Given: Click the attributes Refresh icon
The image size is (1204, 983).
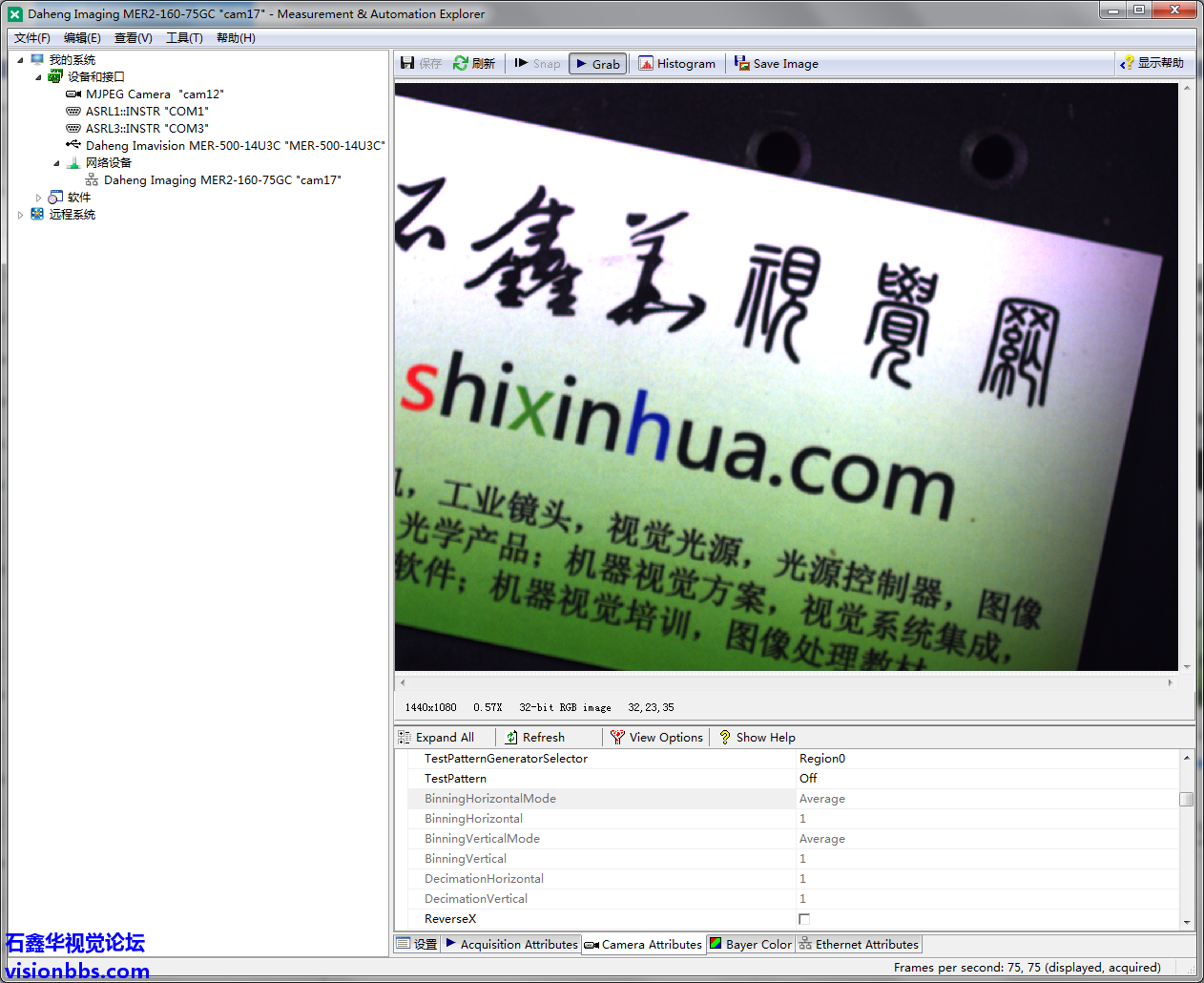Looking at the screenshot, I should (512, 737).
